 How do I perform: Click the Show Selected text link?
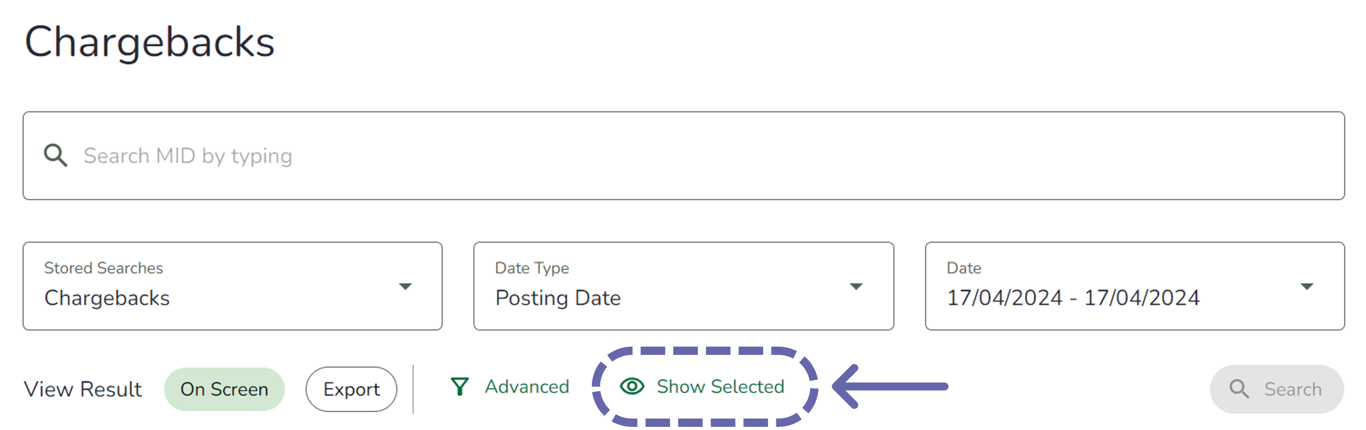[720, 386]
